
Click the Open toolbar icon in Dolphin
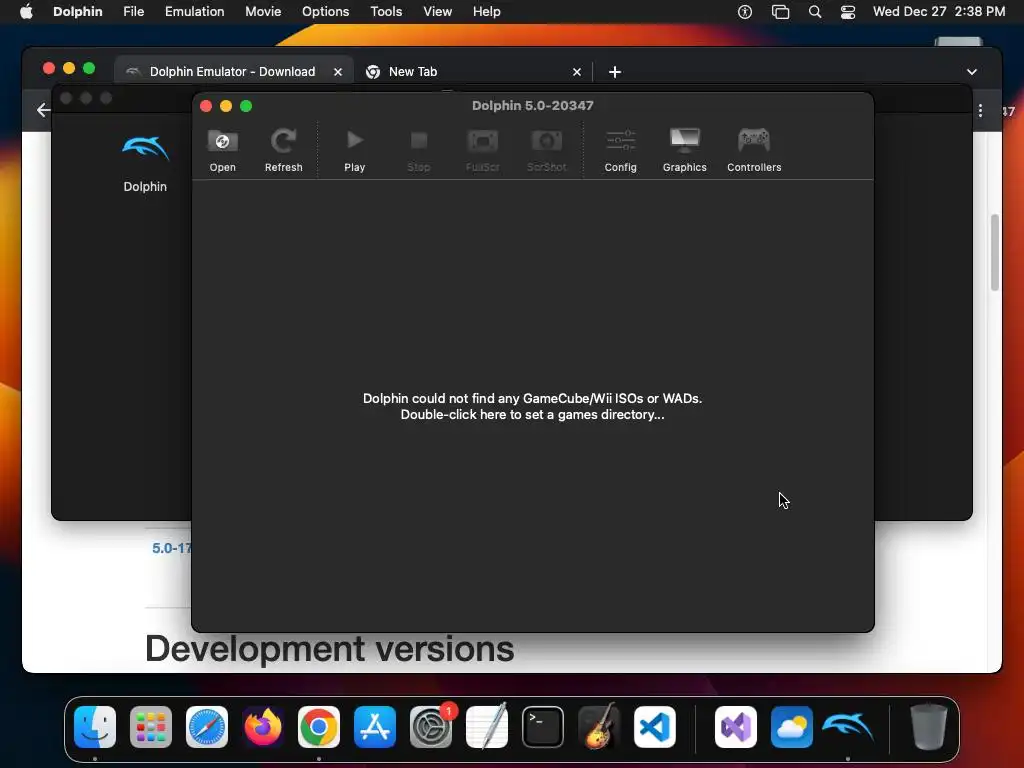pos(222,150)
